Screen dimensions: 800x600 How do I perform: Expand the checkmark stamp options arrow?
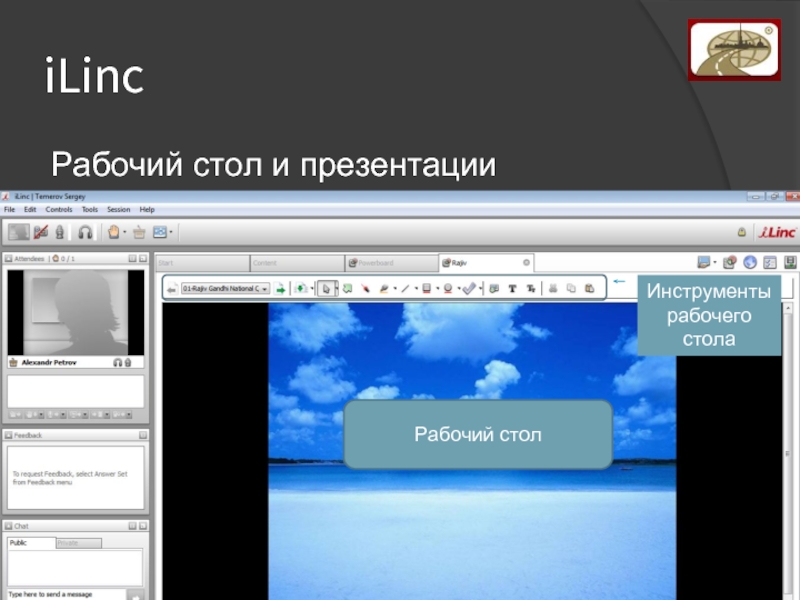tap(480, 289)
